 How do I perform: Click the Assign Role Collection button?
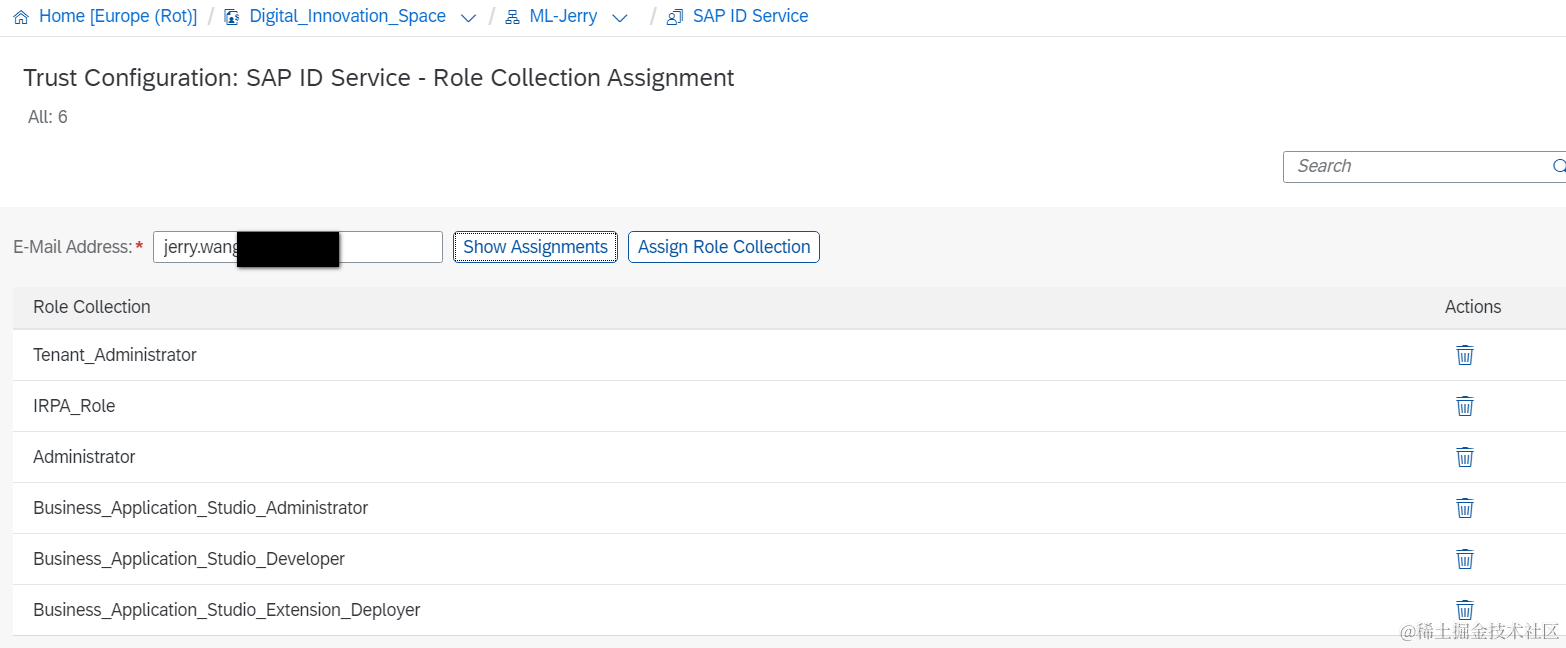(x=724, y=247)
